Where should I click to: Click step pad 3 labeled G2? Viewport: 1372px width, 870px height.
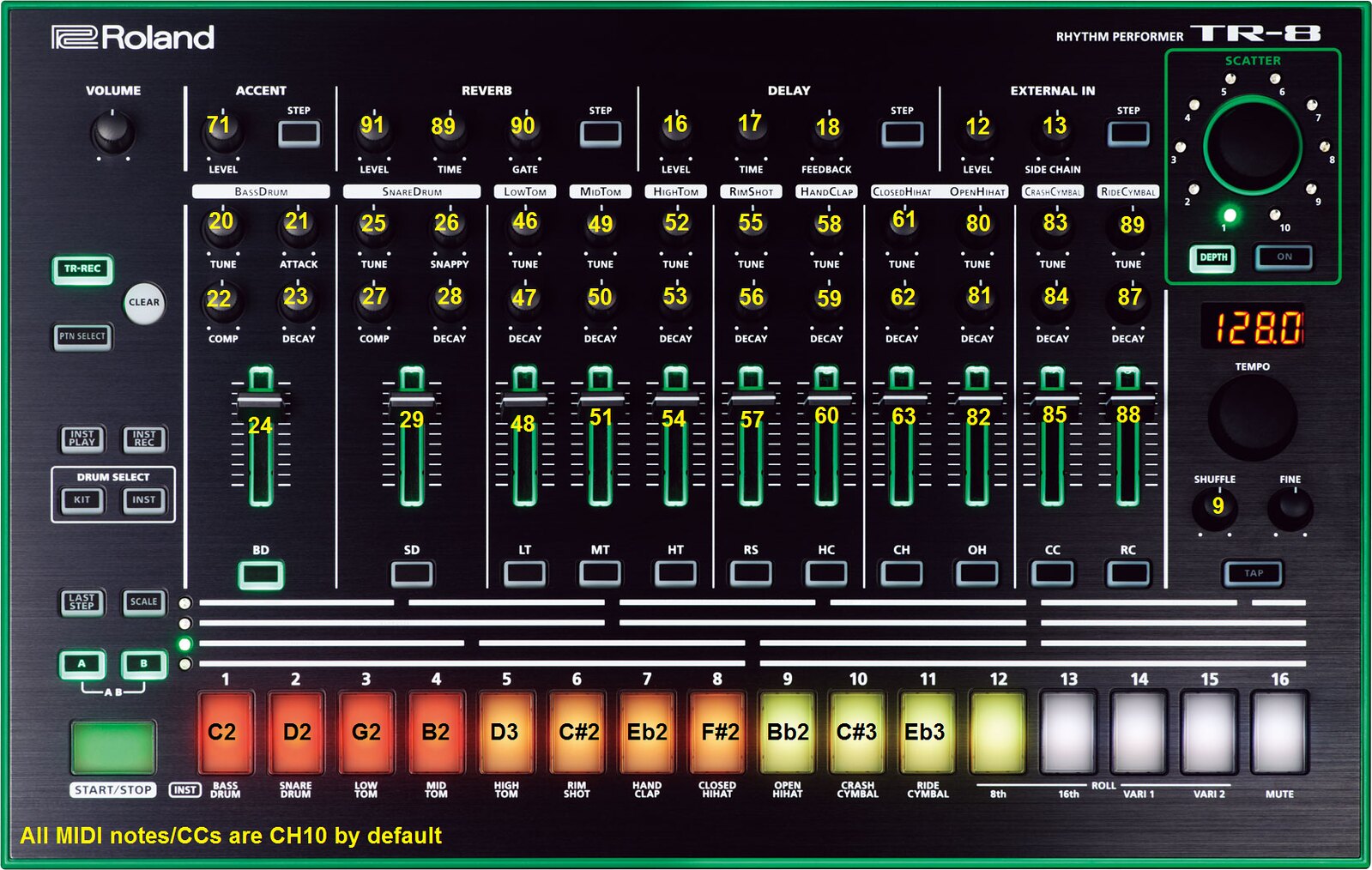pyautogui.click(x=366, y=733)
